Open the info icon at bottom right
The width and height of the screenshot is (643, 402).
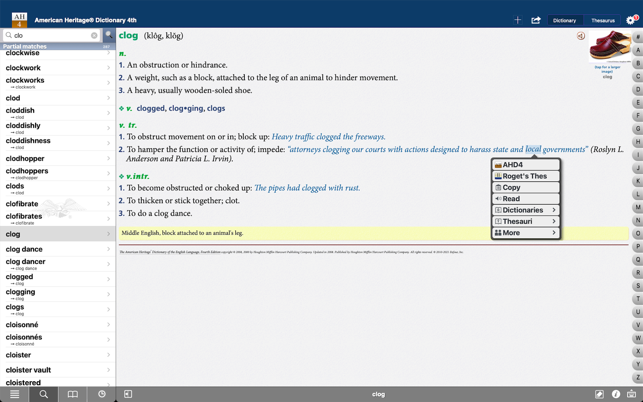click(616, 394)
